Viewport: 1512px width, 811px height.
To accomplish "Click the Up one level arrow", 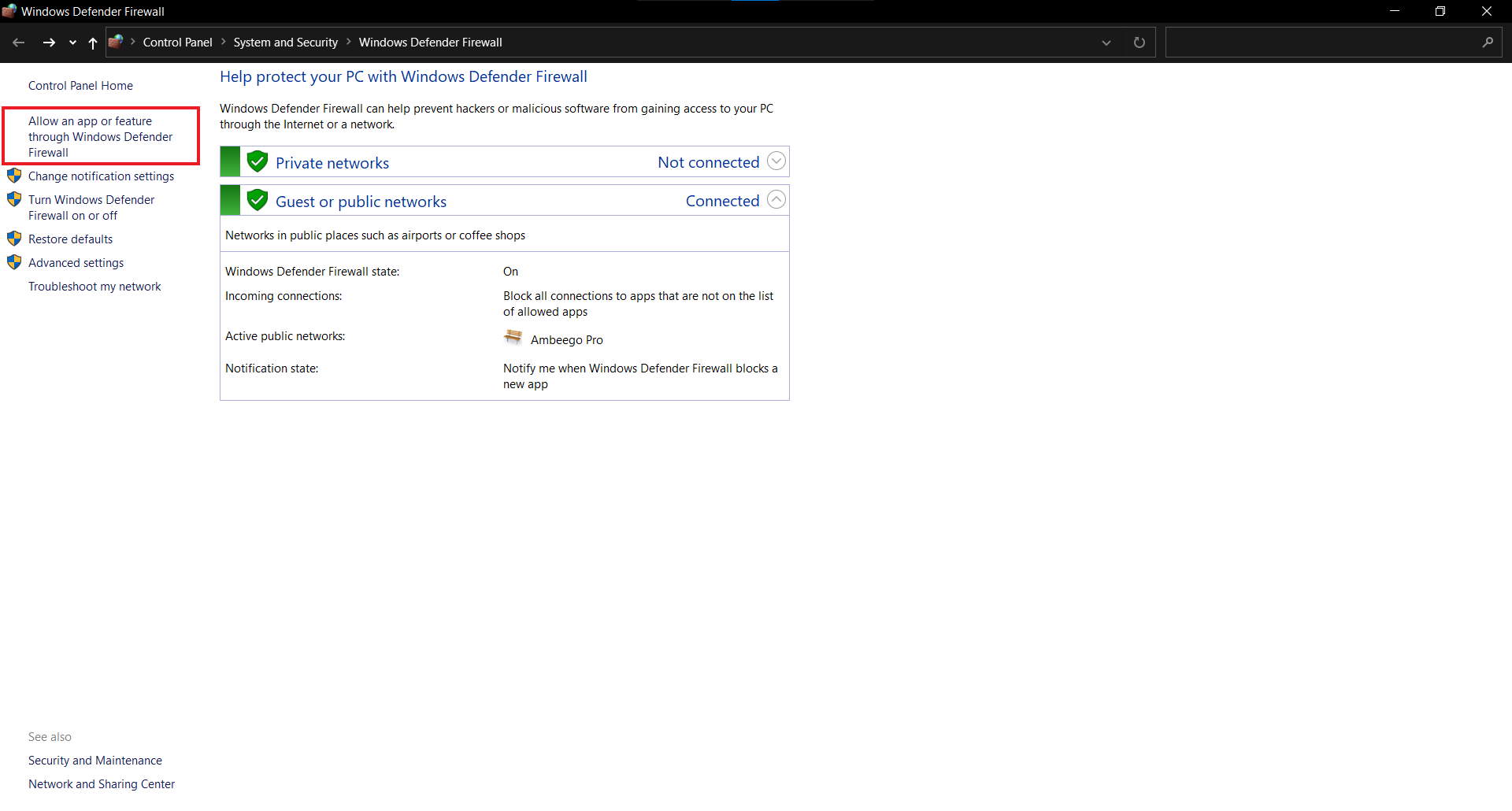I will [x=93, y=43].
